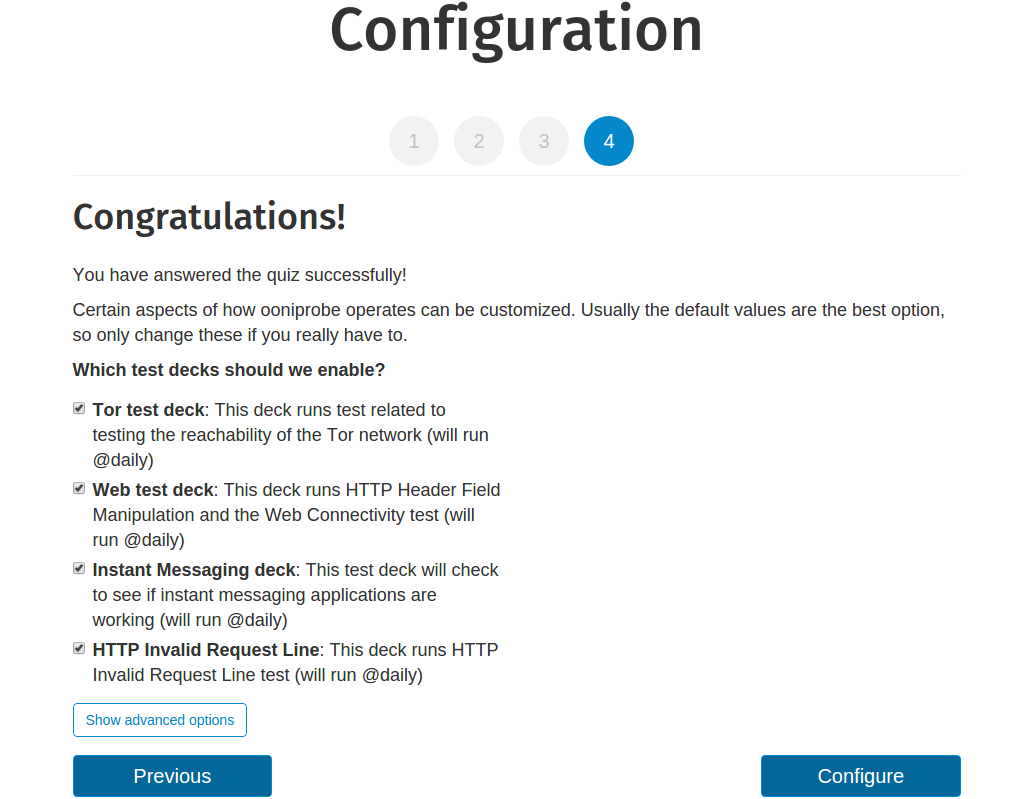The image size is (1020, 799).
Task: Click the bold "Instant Messaging deck" label text
Action: [x=194, y=570]
